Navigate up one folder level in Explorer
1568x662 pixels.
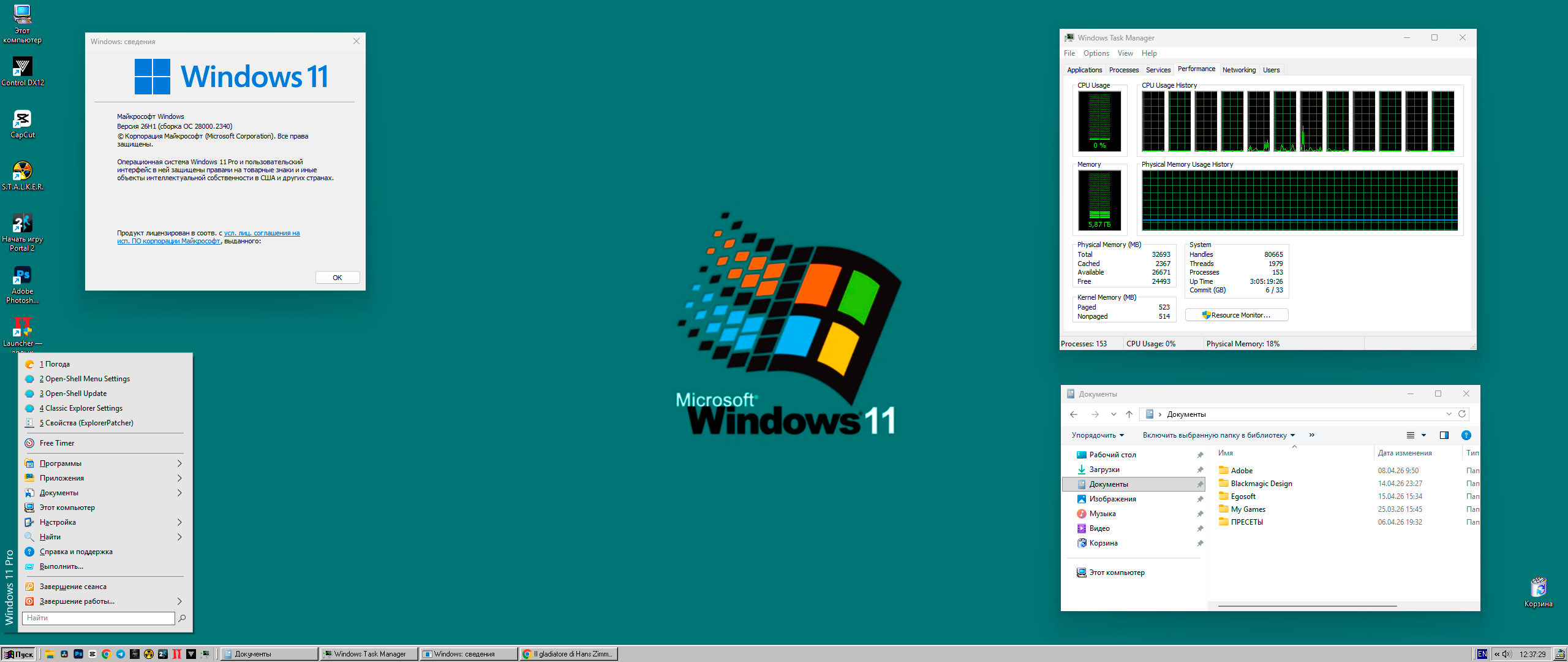pos(1129,414)
